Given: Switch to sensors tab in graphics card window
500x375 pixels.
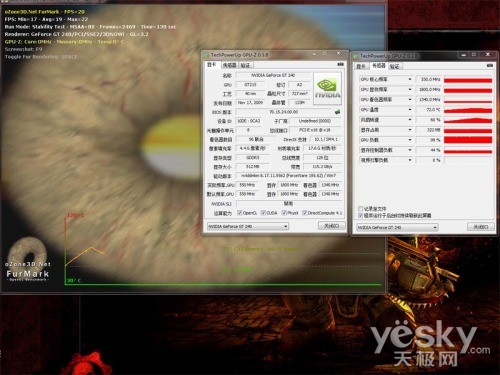Looking at the screenshot, I should pos(229,65).
